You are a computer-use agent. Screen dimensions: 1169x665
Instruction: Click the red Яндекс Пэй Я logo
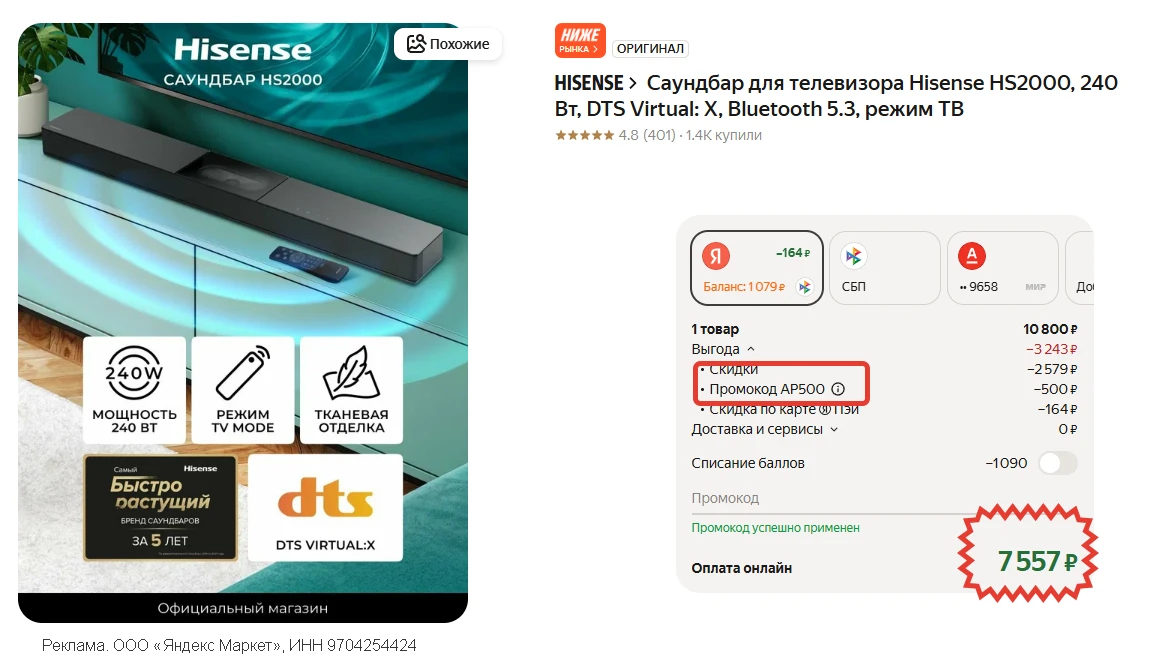[x=716, y=256]
